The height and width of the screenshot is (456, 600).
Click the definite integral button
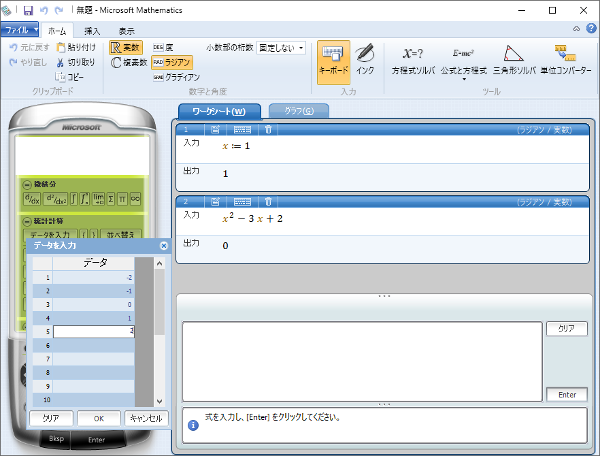point(85,199)
